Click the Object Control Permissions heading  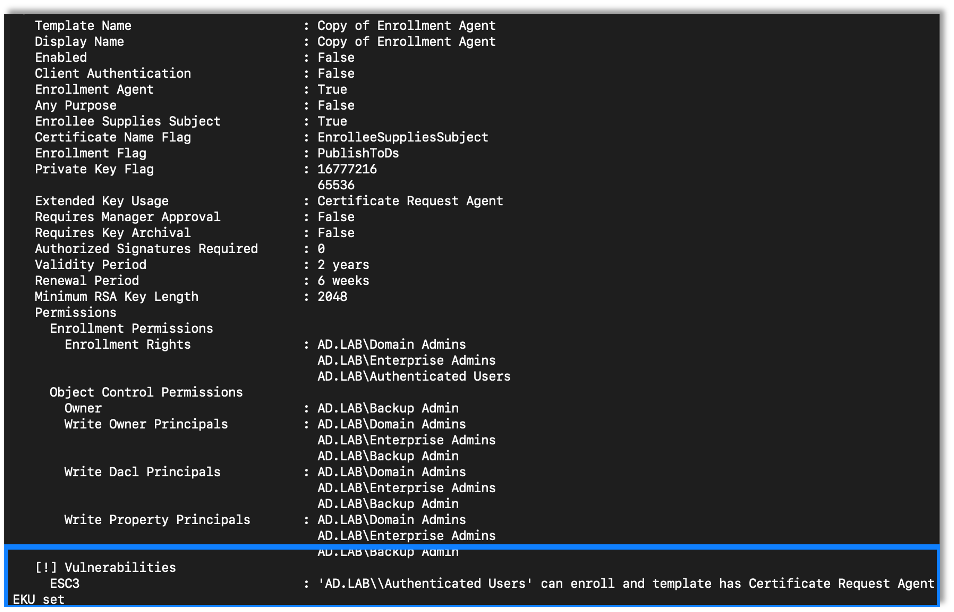[x=146, y=392]
